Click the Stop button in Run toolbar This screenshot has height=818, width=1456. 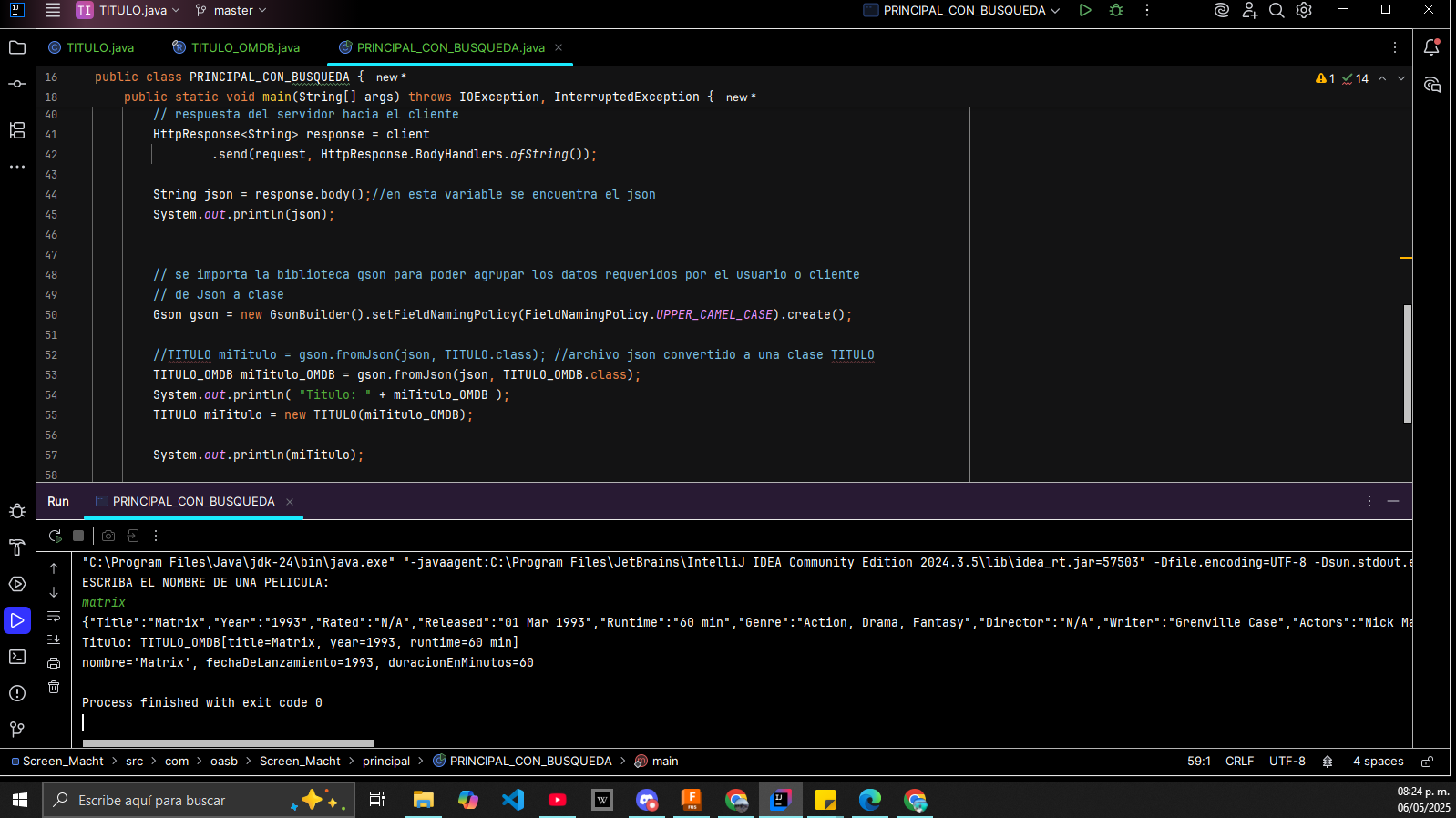click(78, 536)
